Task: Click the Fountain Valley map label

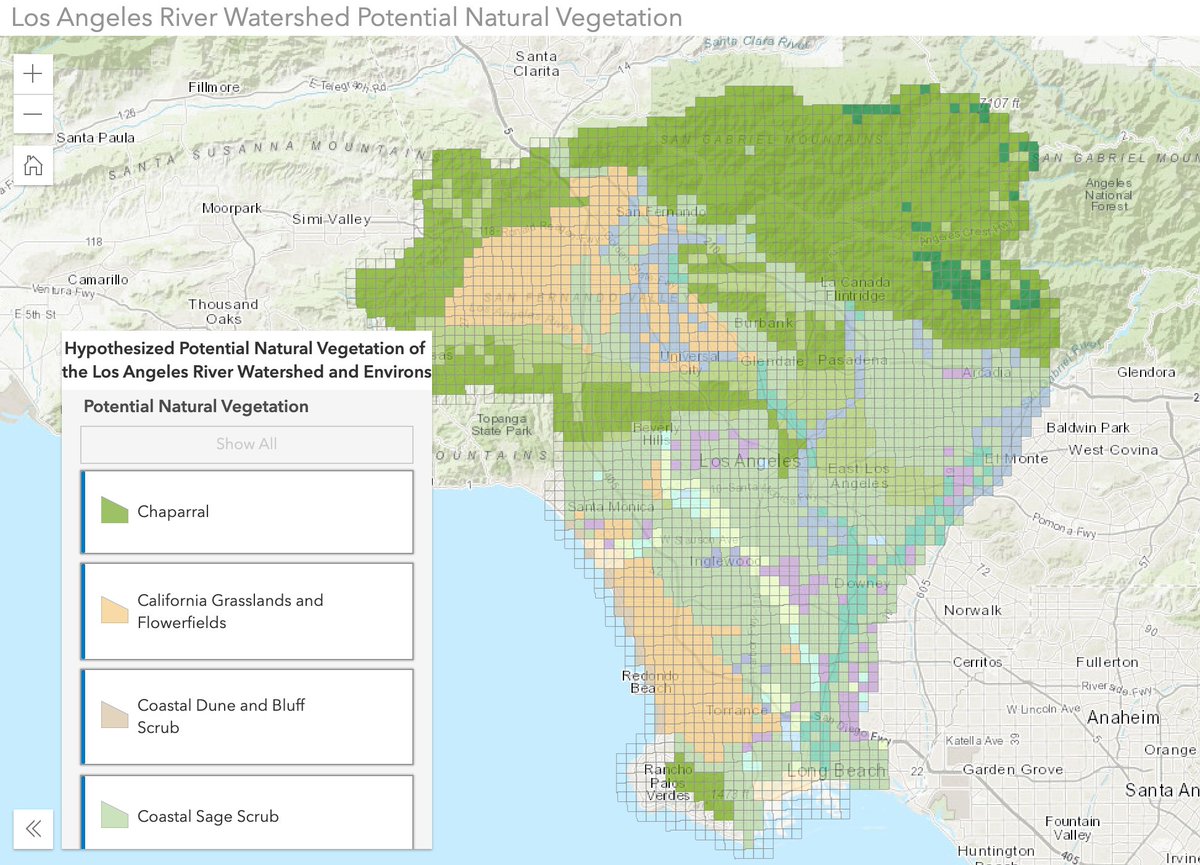Action: point(1071,828)
